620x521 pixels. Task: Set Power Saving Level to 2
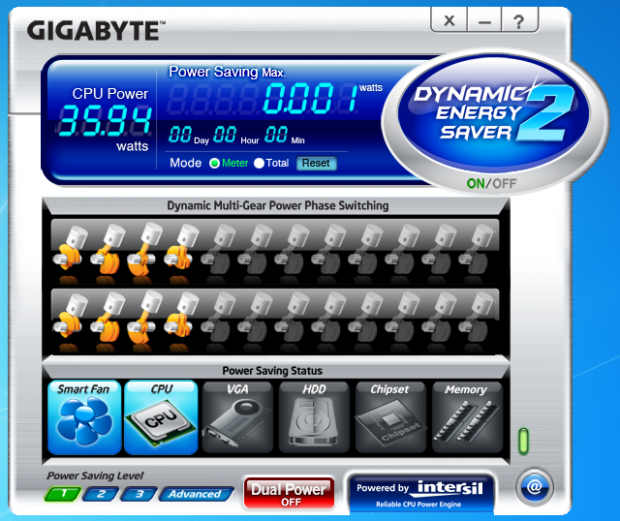101,494
